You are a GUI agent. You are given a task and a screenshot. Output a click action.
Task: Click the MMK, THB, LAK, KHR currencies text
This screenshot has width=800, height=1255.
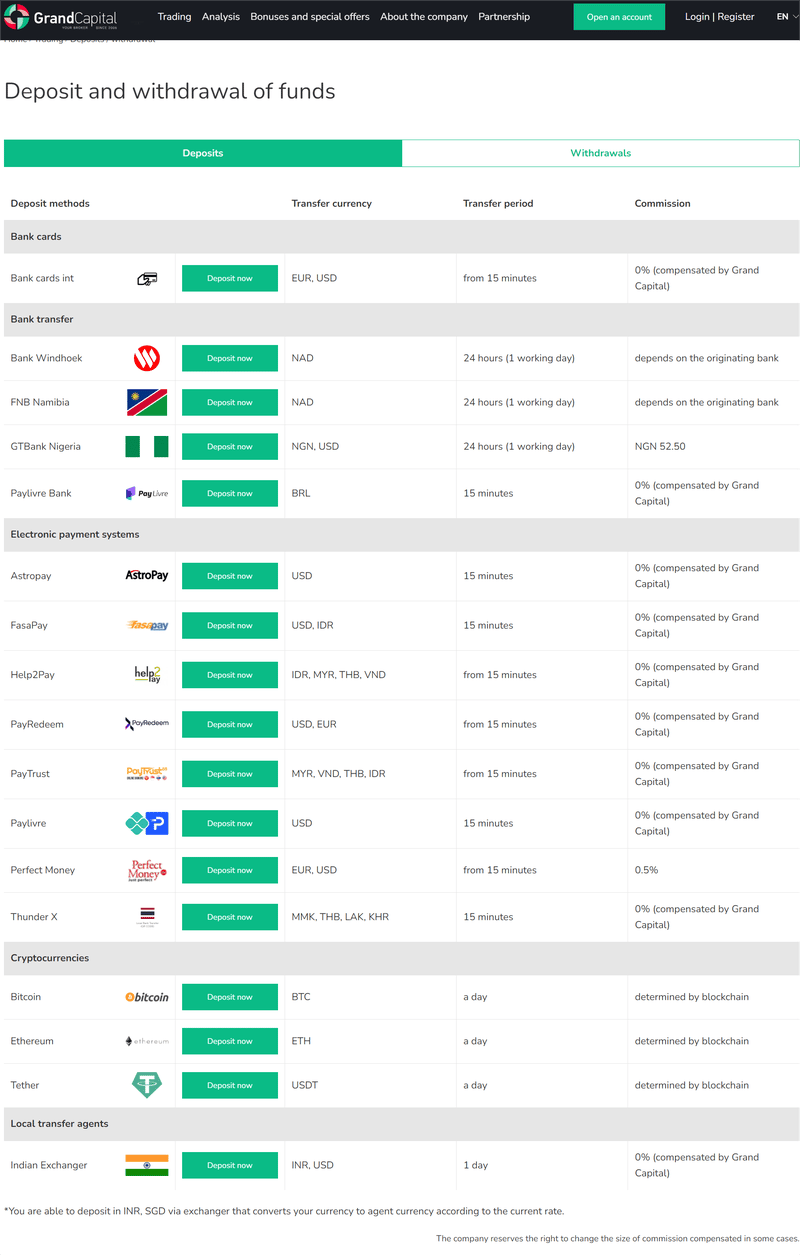pyautogui.click(x=340, y=917)
